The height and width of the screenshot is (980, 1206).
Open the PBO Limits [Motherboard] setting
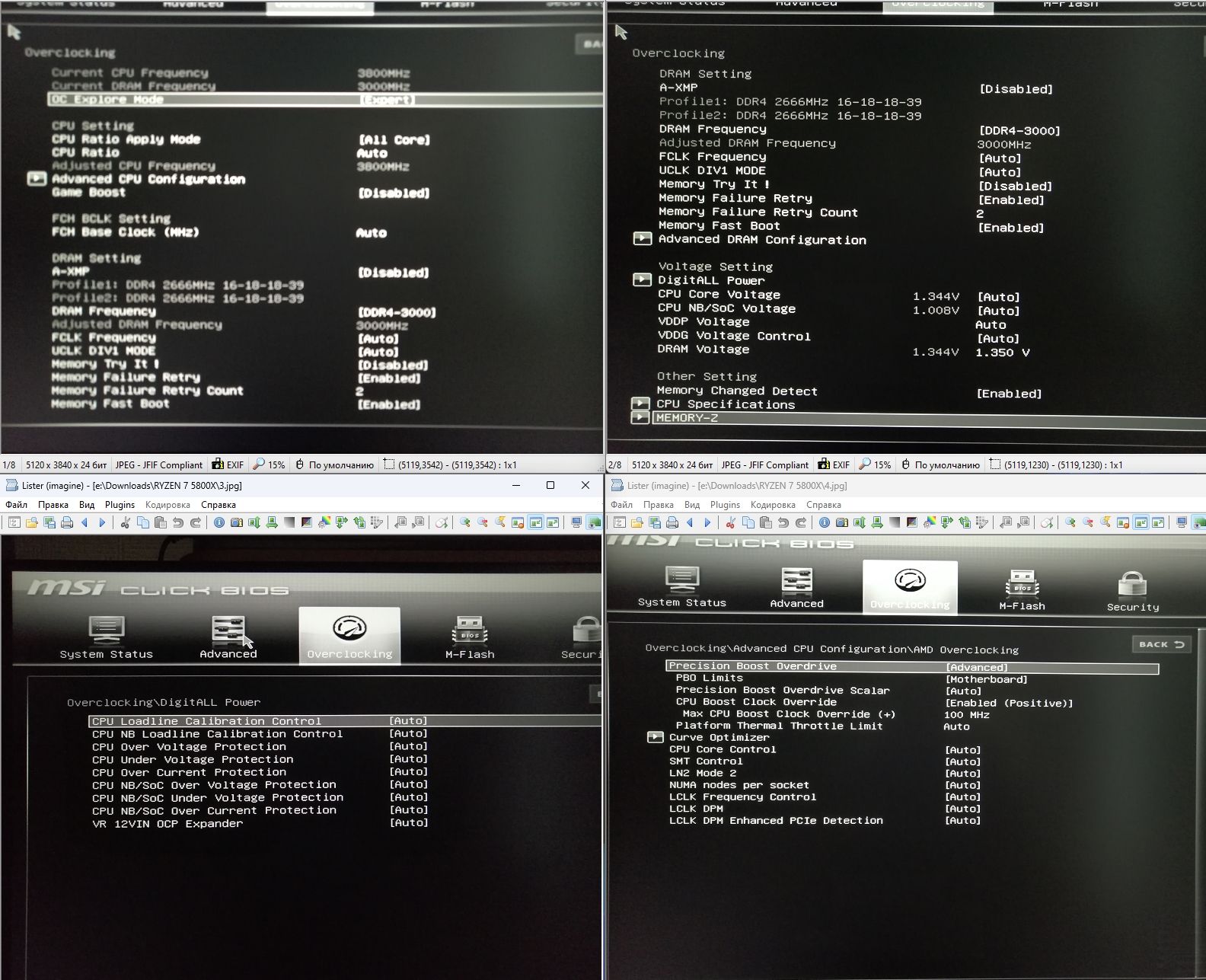(987, 679)
